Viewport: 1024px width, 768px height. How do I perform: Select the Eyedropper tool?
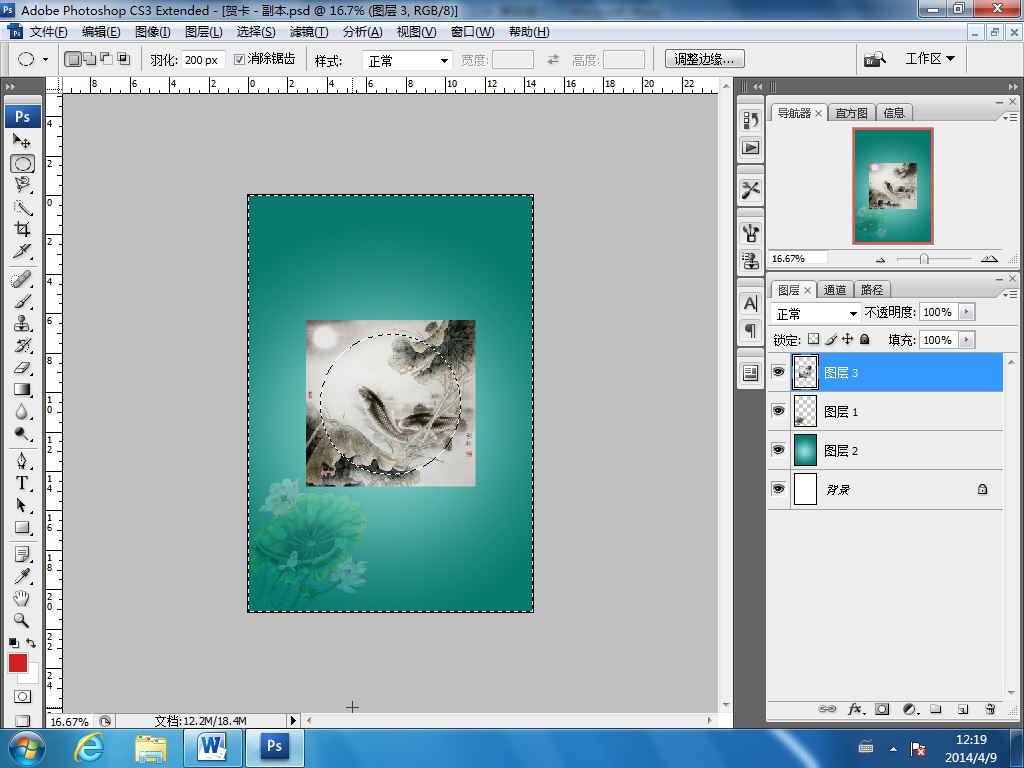(22, 576)
